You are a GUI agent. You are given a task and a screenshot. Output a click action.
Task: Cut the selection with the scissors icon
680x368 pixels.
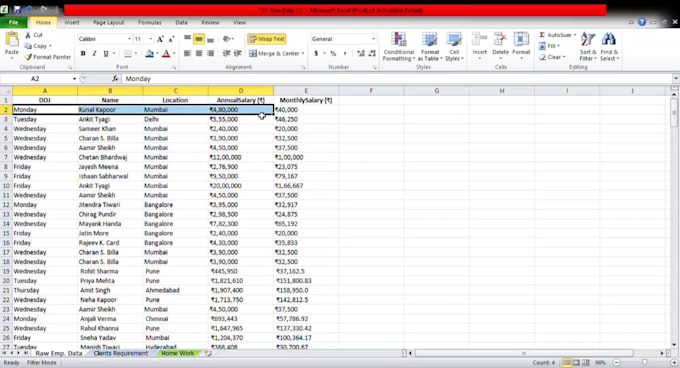coord(29,35)
